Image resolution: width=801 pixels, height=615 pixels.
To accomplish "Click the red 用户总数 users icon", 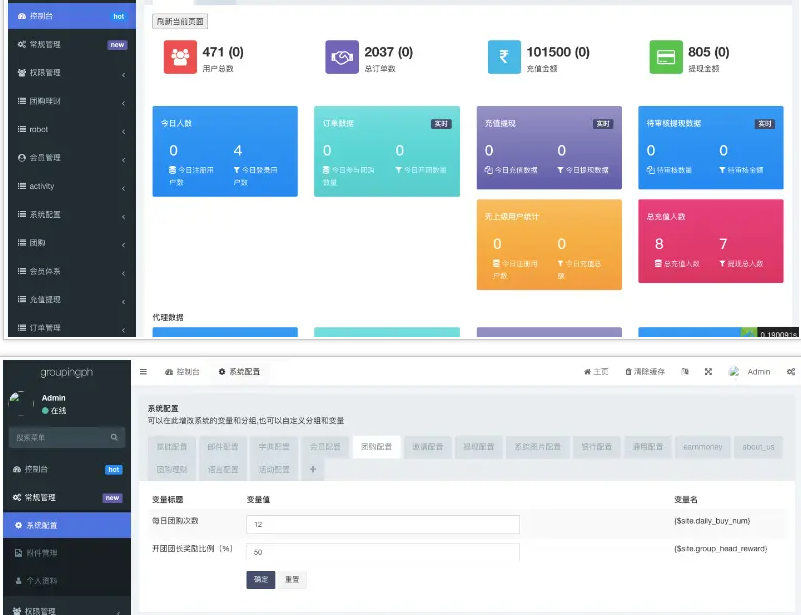I will 181,58.
